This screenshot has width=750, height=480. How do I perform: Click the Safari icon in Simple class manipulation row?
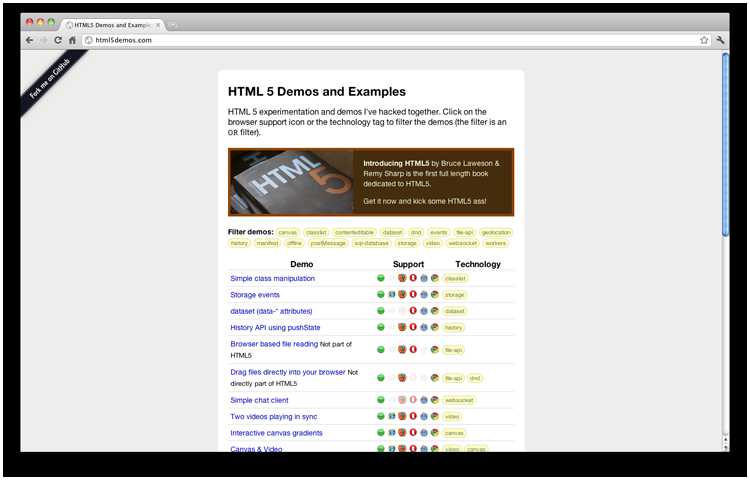(424, 278)
